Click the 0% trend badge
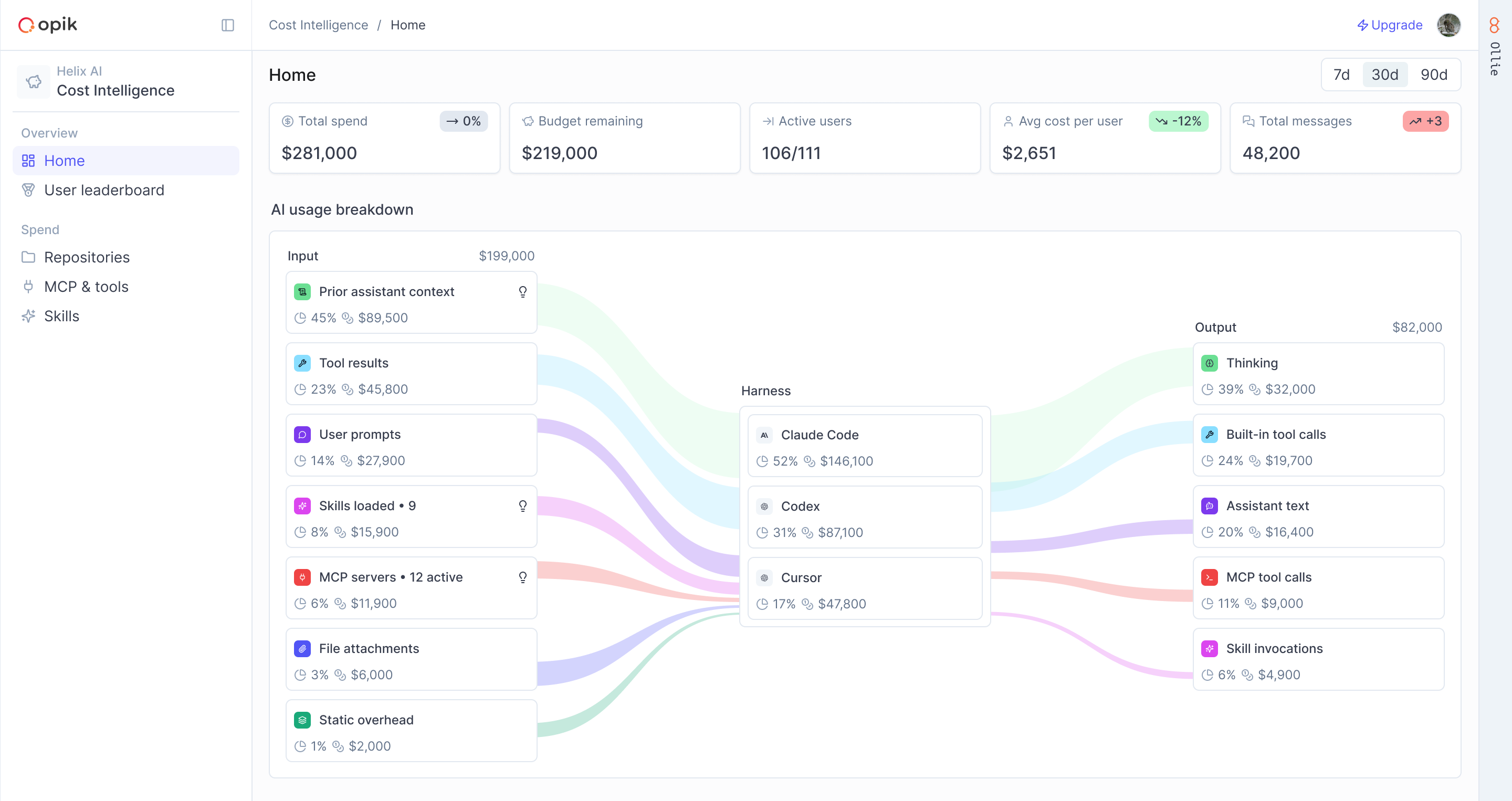This screenshot has width=1512, height=801. coord(464,121)
